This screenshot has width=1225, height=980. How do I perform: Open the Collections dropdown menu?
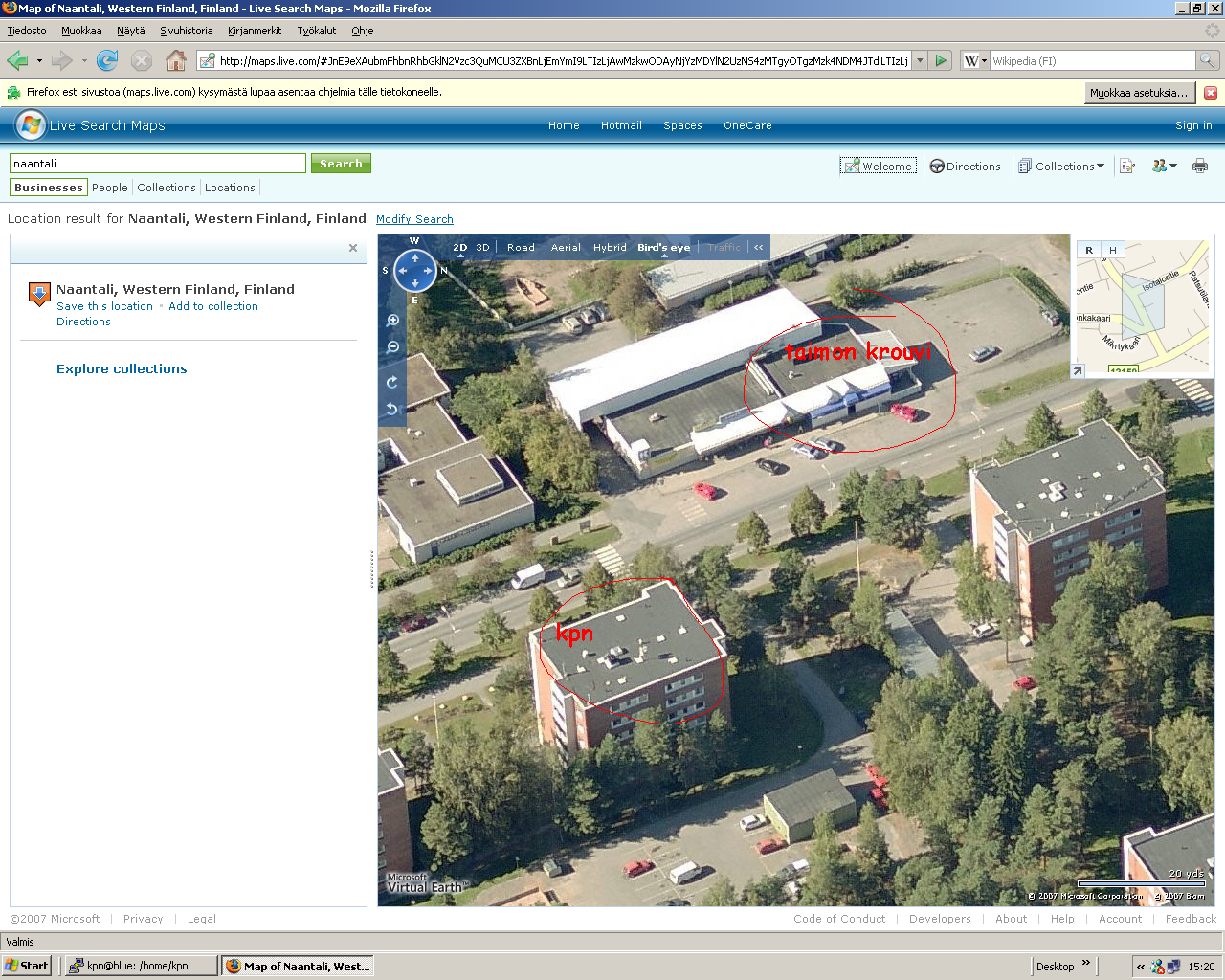tap(1061, 167)
